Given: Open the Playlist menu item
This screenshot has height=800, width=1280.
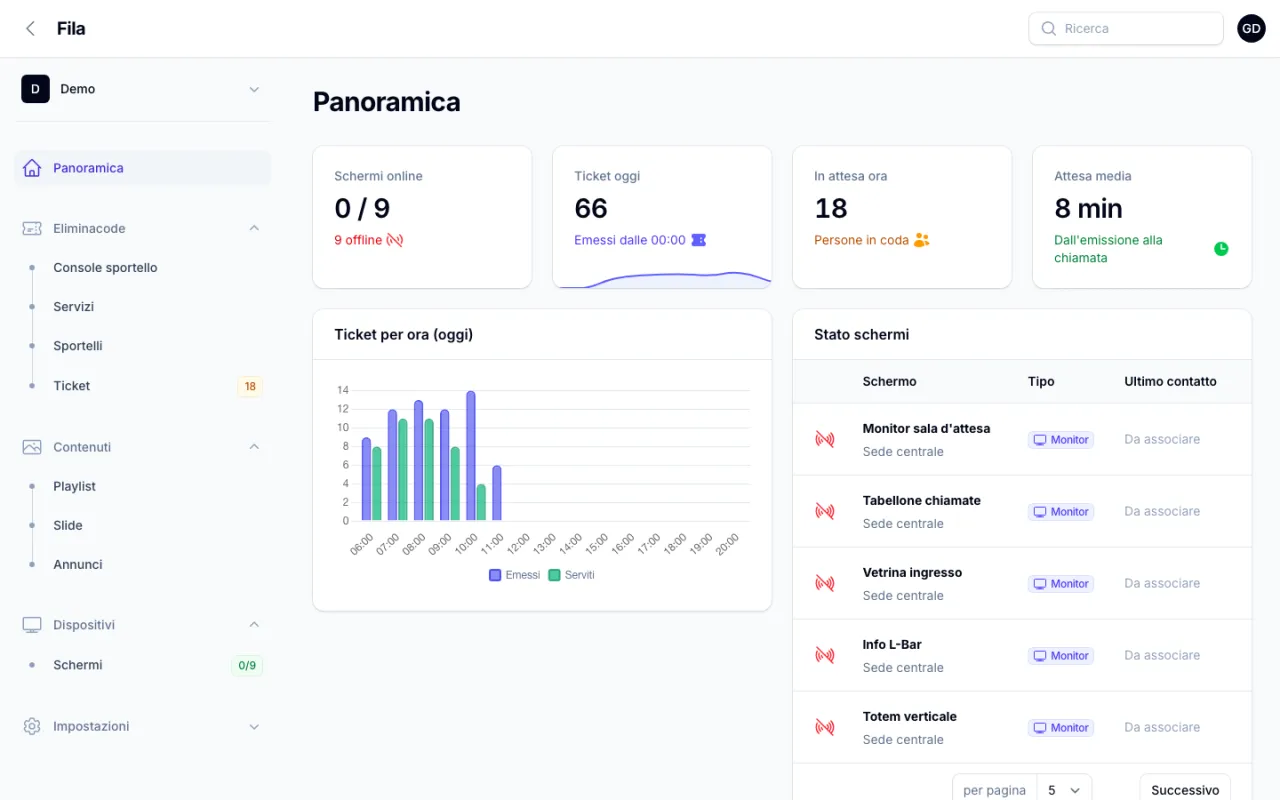Looking at the screenshot, I should pos(142,486).
